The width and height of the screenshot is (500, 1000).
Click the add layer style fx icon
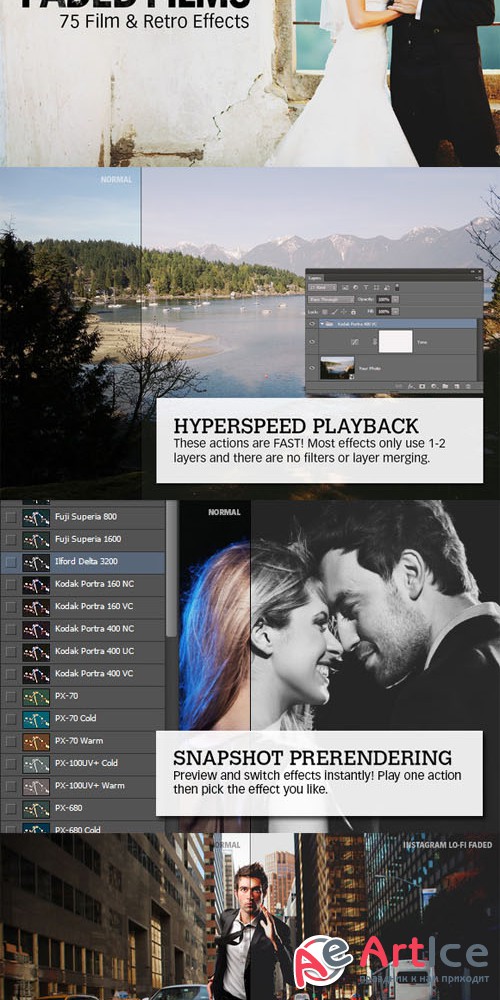[x=410, y=386]
